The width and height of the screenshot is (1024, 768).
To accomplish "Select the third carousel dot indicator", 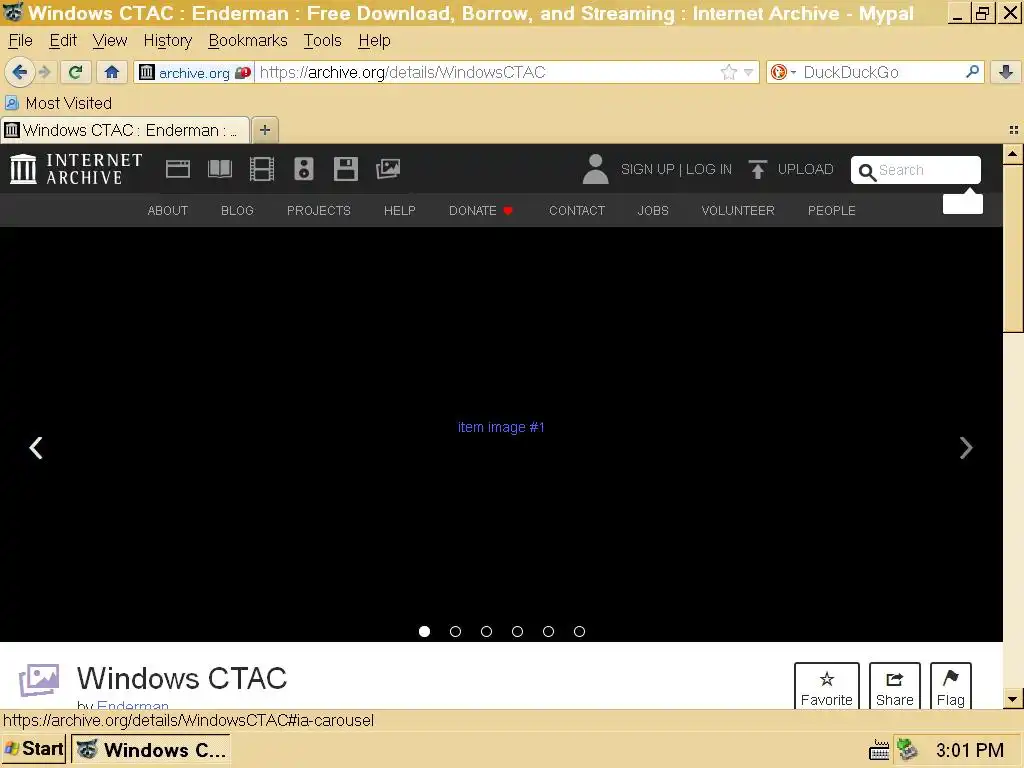I will (x=487, y=632).
